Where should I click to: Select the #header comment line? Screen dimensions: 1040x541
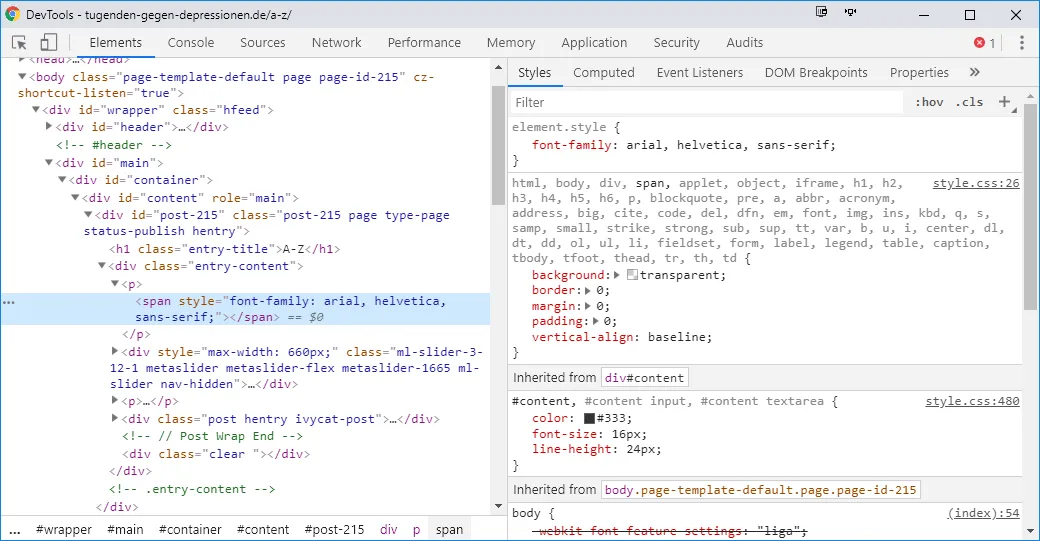(x=113, y=145)
